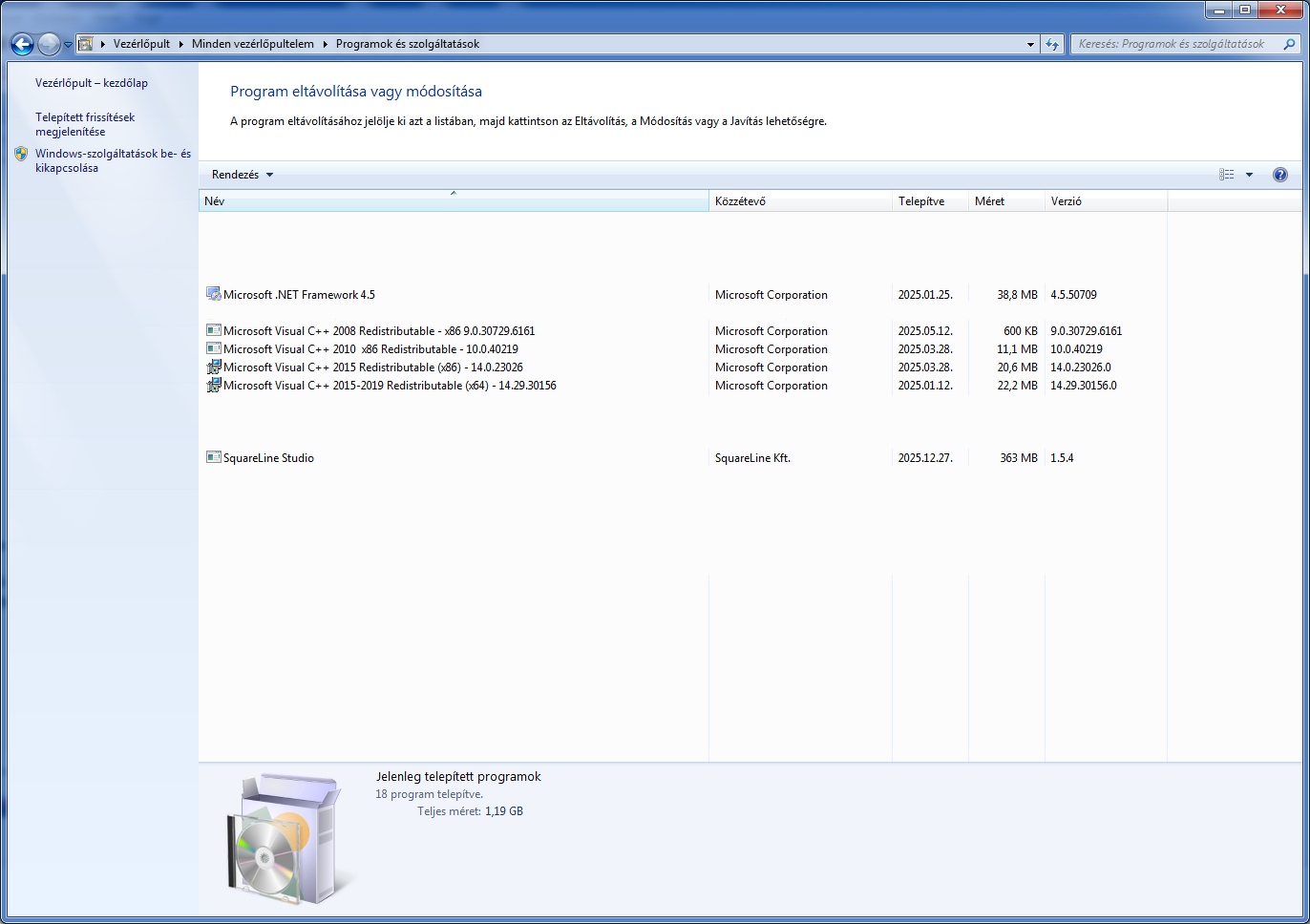Click the install date 2025.05.12.

[x=925, y=331]
